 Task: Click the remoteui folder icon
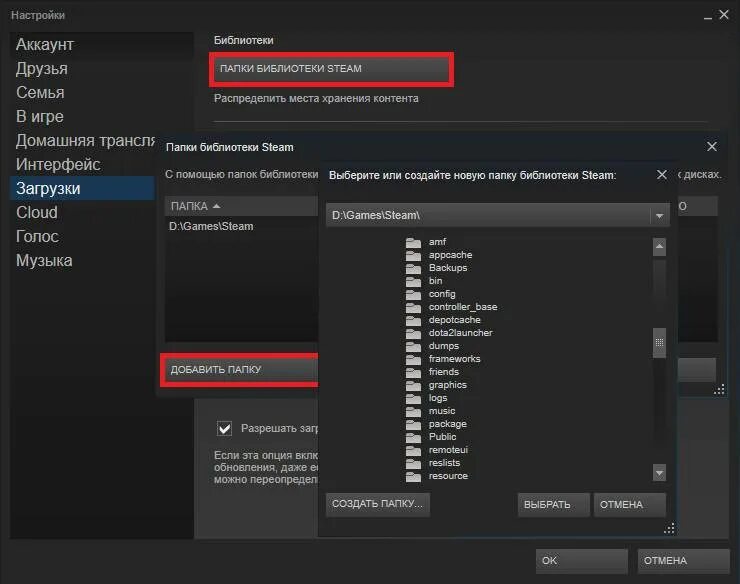pos(413,450)
